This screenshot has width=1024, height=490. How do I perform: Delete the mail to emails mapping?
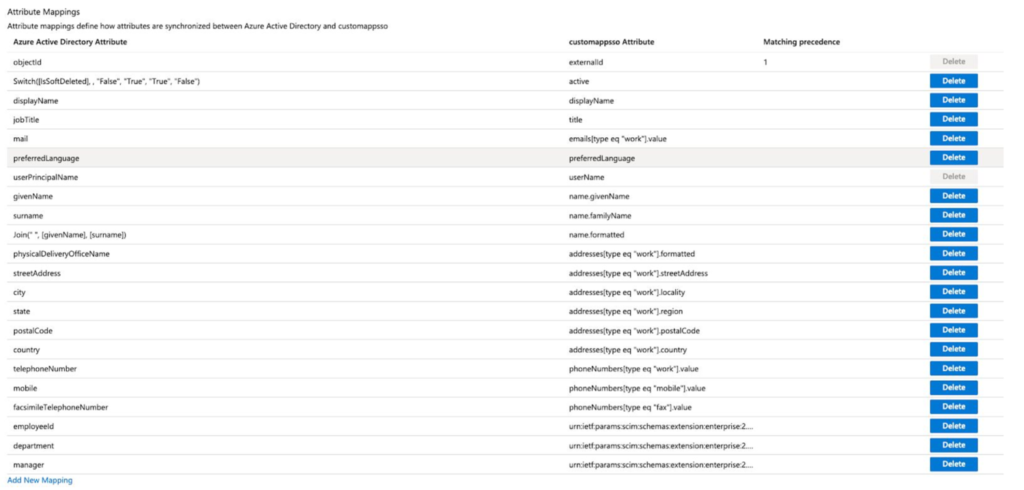(x=953, y=138)
